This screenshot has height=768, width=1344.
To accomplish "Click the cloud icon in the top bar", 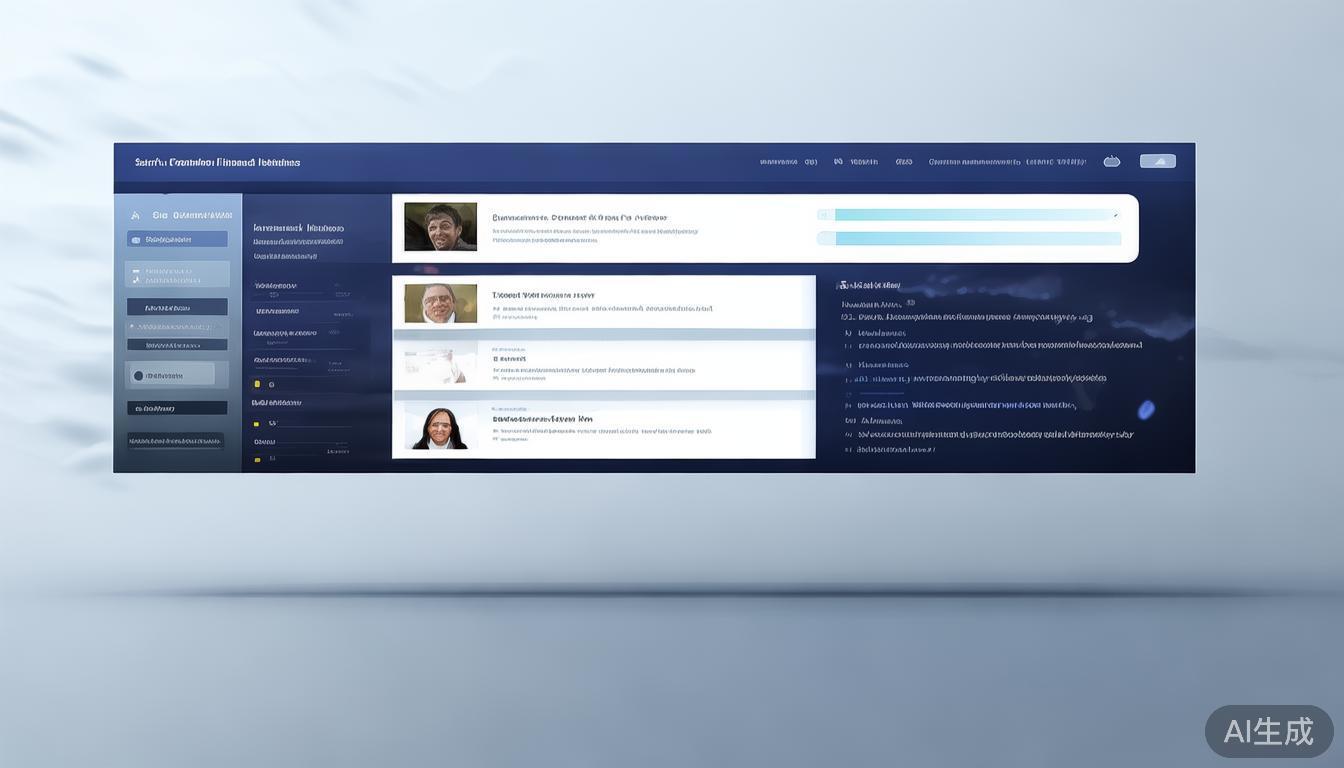I will coord(1111,161).
